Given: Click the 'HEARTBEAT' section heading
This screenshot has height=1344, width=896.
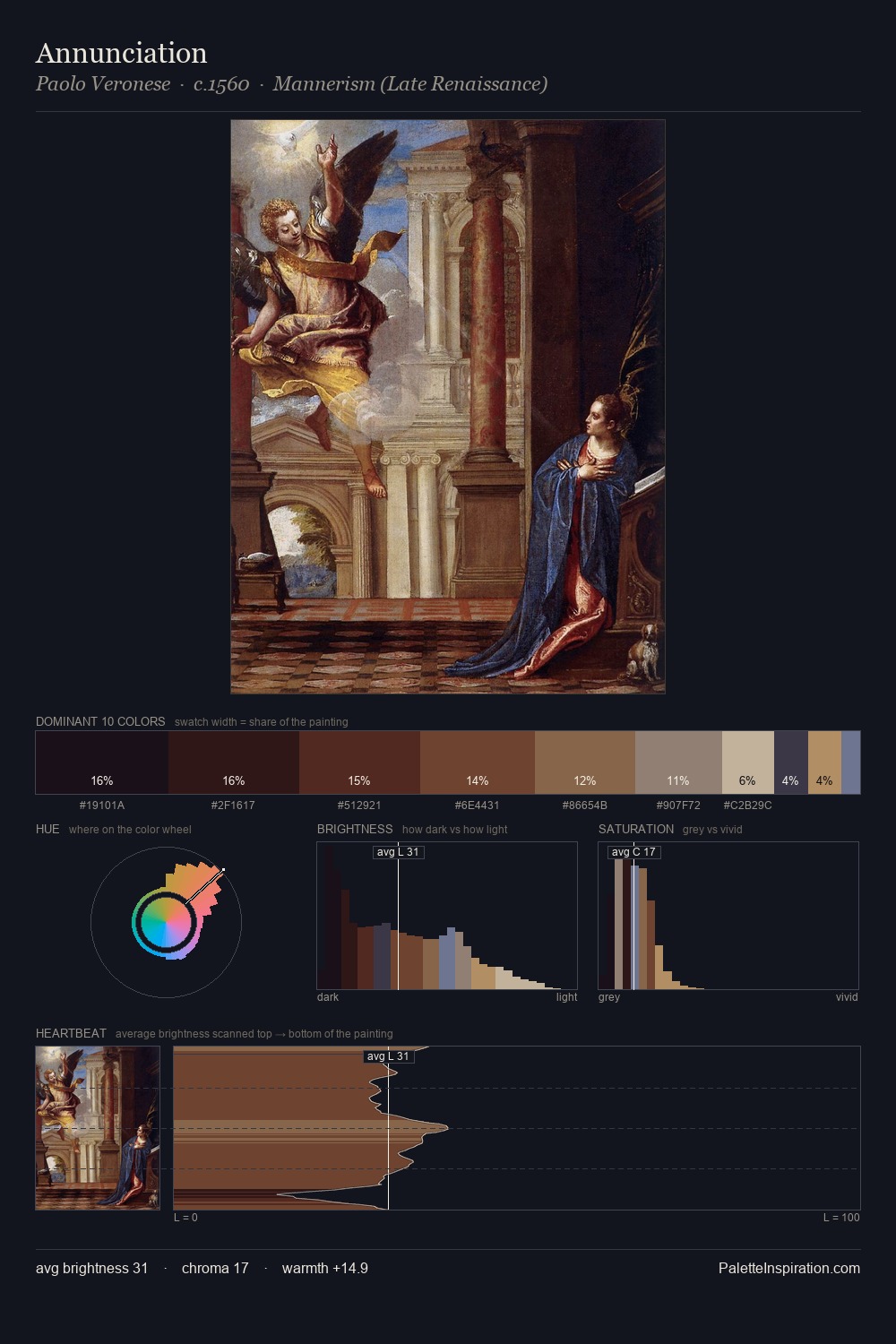Looking at the screenshot, I should pos(71,1033).
